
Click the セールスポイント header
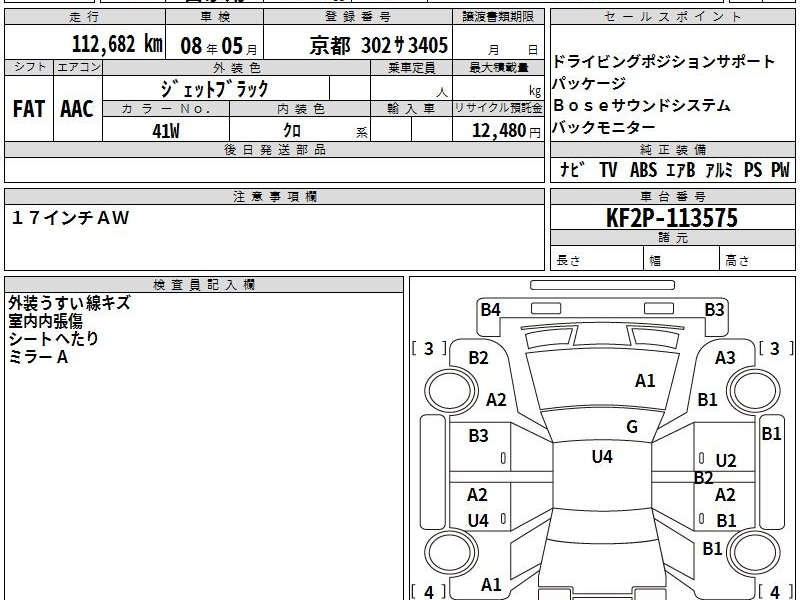click(672, 17)
